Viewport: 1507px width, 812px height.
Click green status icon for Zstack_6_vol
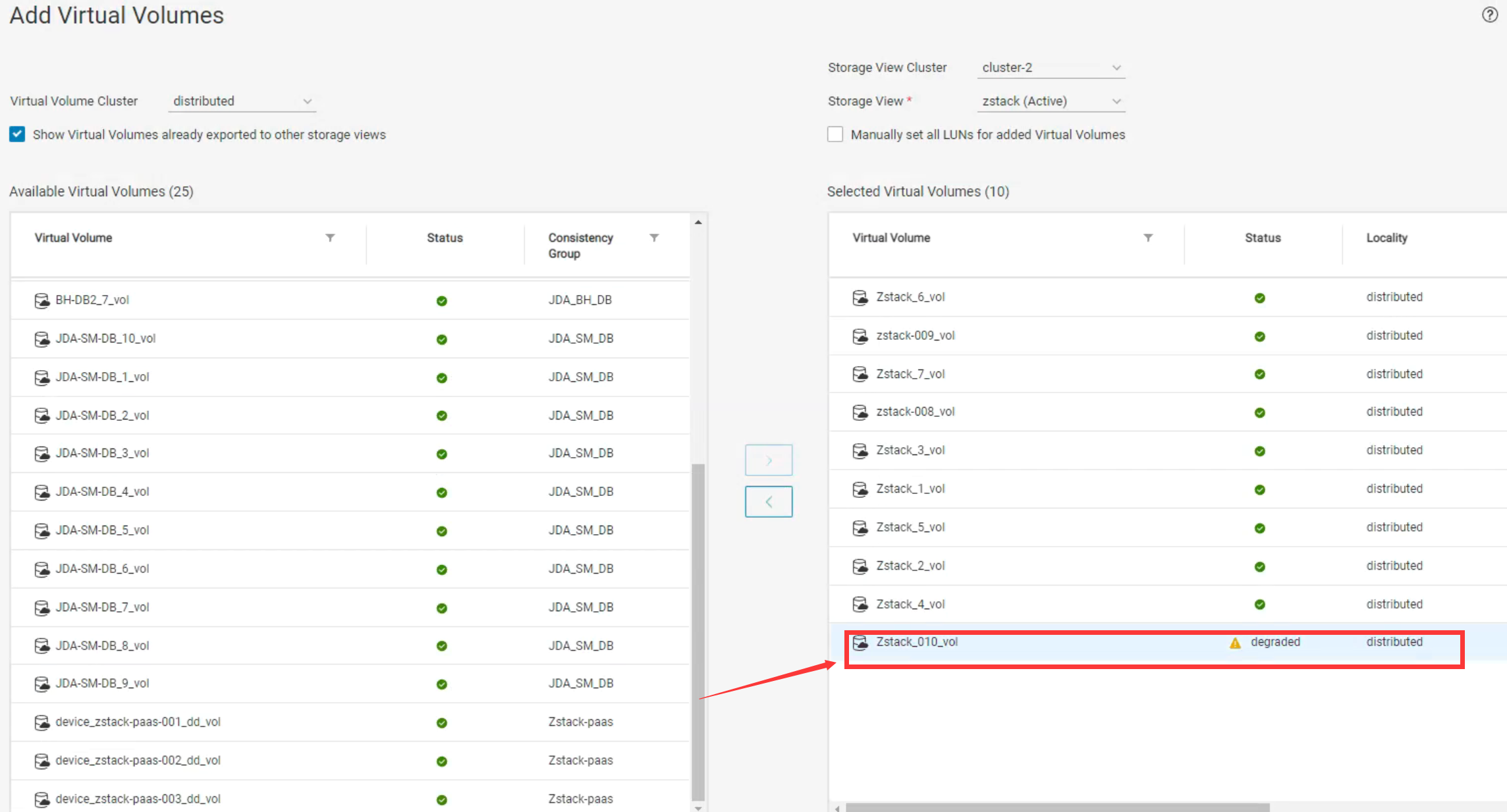click(x=1259, y=298)
